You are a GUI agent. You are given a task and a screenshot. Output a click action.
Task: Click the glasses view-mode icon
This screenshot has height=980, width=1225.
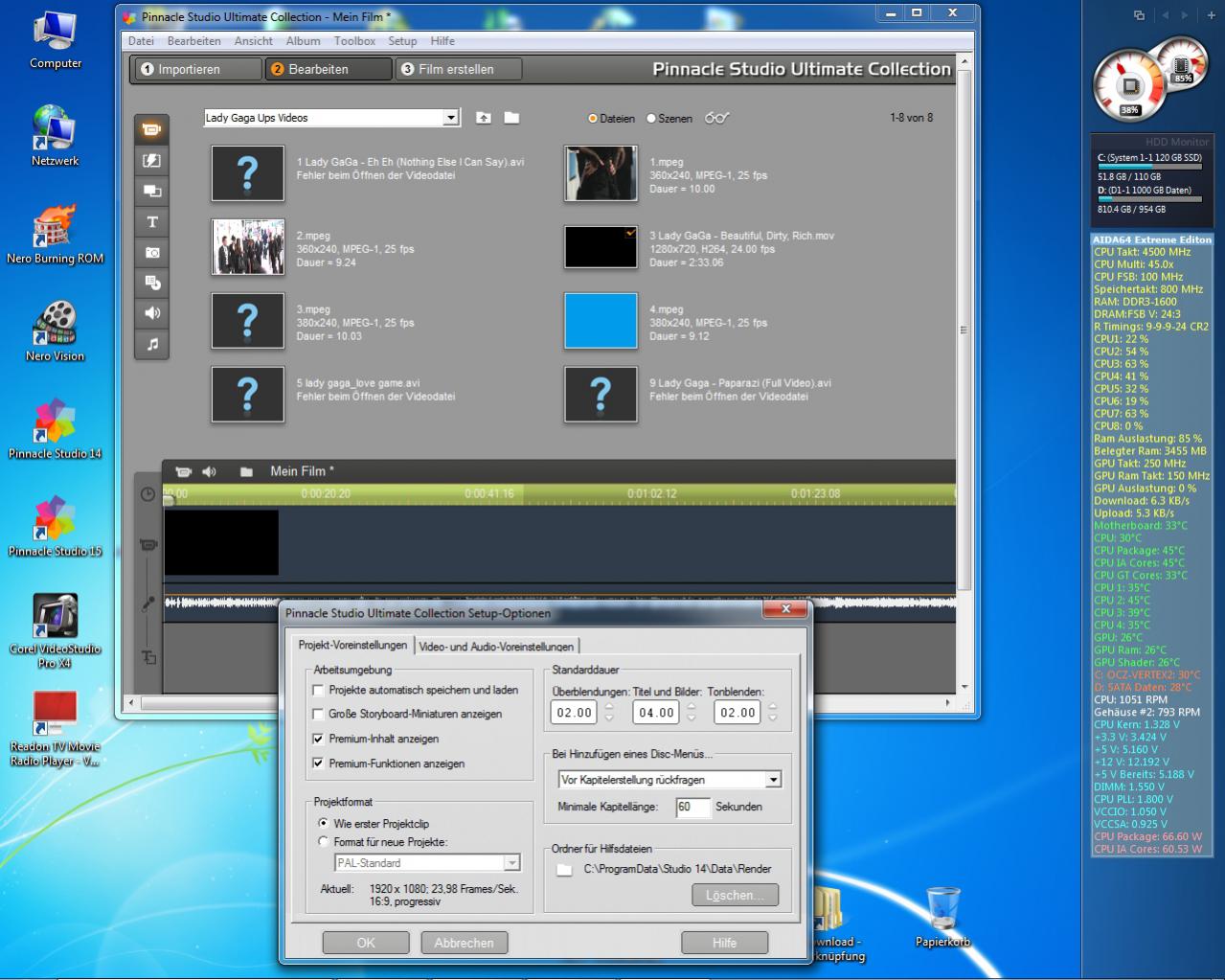[x=716, y=118]
